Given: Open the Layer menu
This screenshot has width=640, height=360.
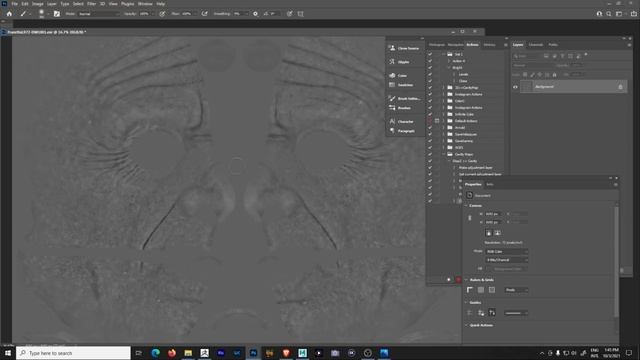Looking at the screenshot, I should tap(52, 4).
